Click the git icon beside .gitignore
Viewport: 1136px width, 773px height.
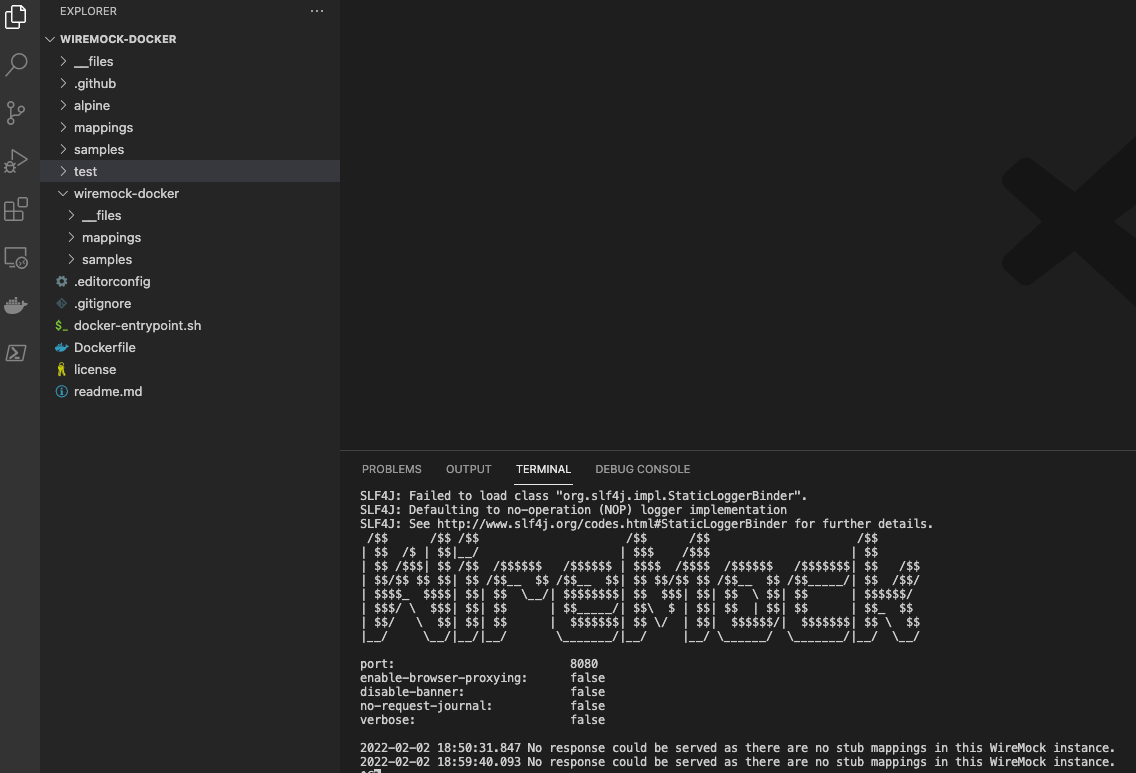(62, 303)
